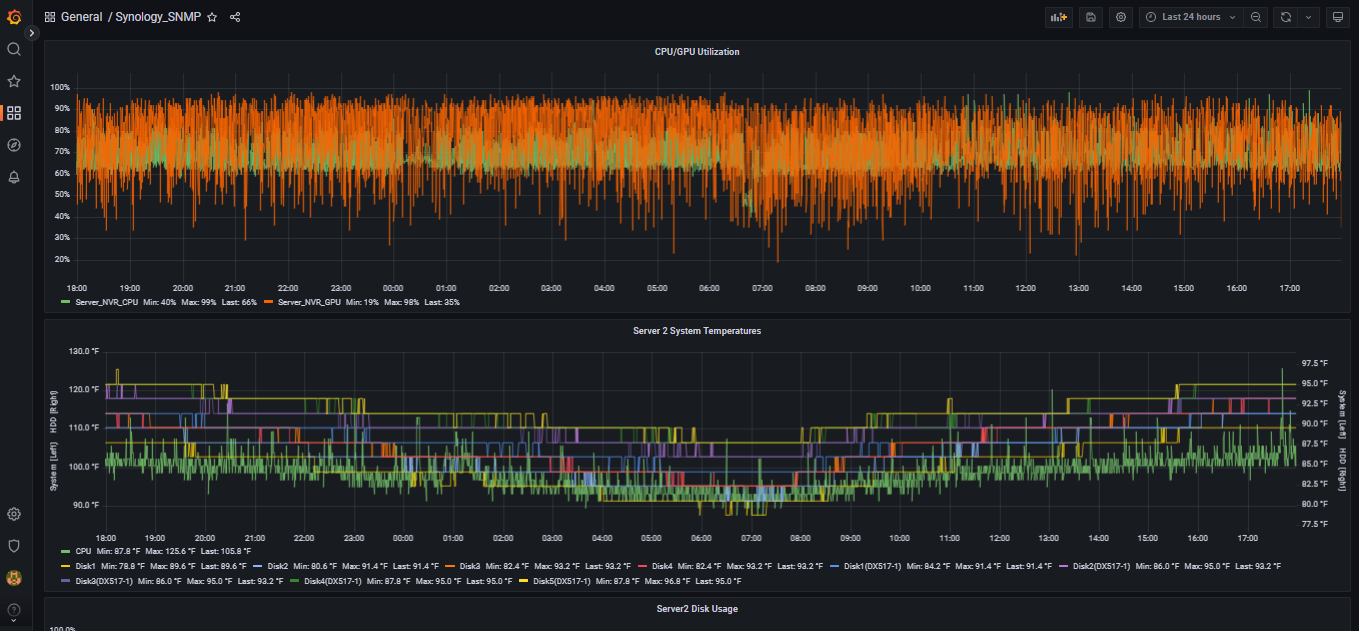This screenshot has width=1359, height=631.
Task: Open the Search dashboards icon in sidebar
Action: coord(14,49)
